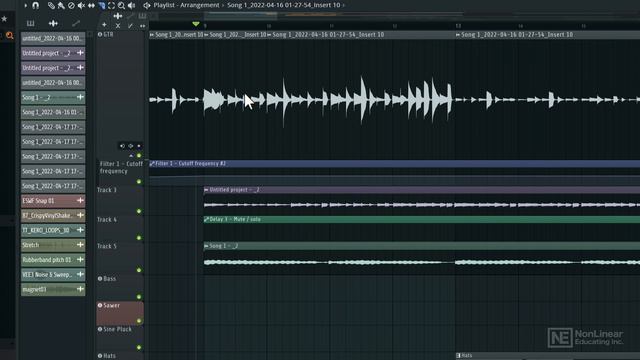640x360 pixels.
Task: Click the X icon above track headers
Action: (x=118, y=25)
